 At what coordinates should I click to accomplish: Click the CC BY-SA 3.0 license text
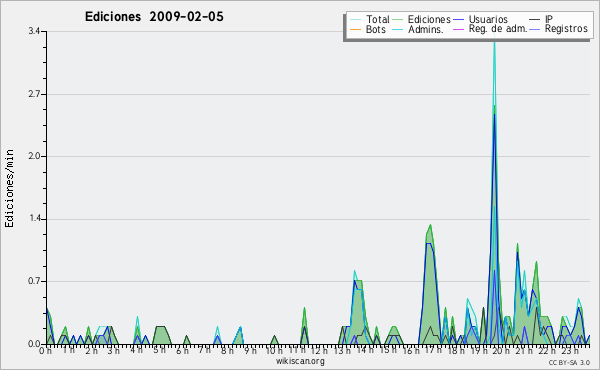(x=569, y=363)
